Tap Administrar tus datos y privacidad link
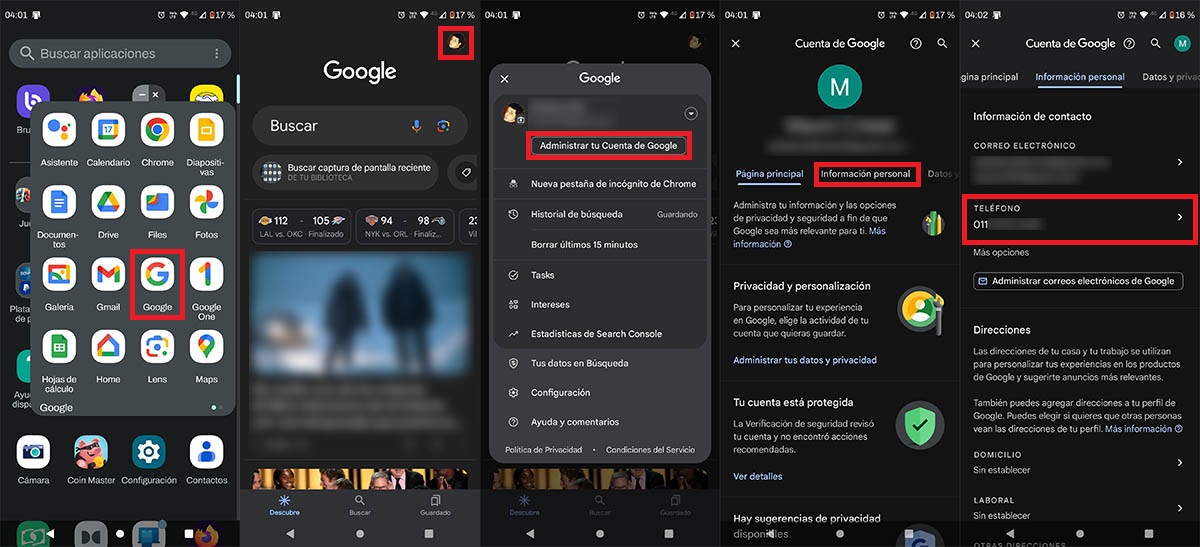This screenshot has height=547, width=1200. click(805, 360)
